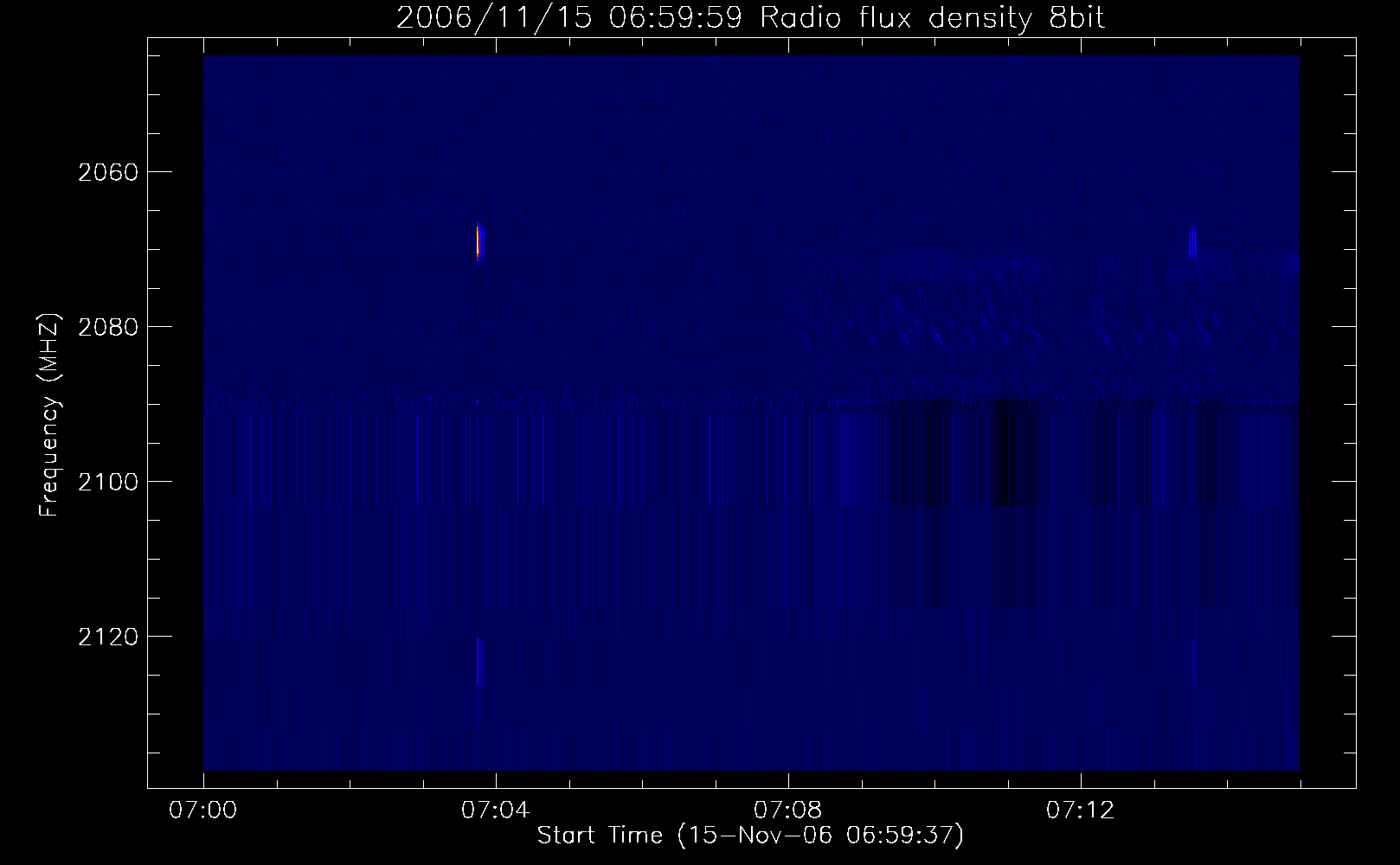The width and height of the screenshot is (1400, 865).
Task: Click the 07:08 time tick label
Action: (x=788, y=811)
